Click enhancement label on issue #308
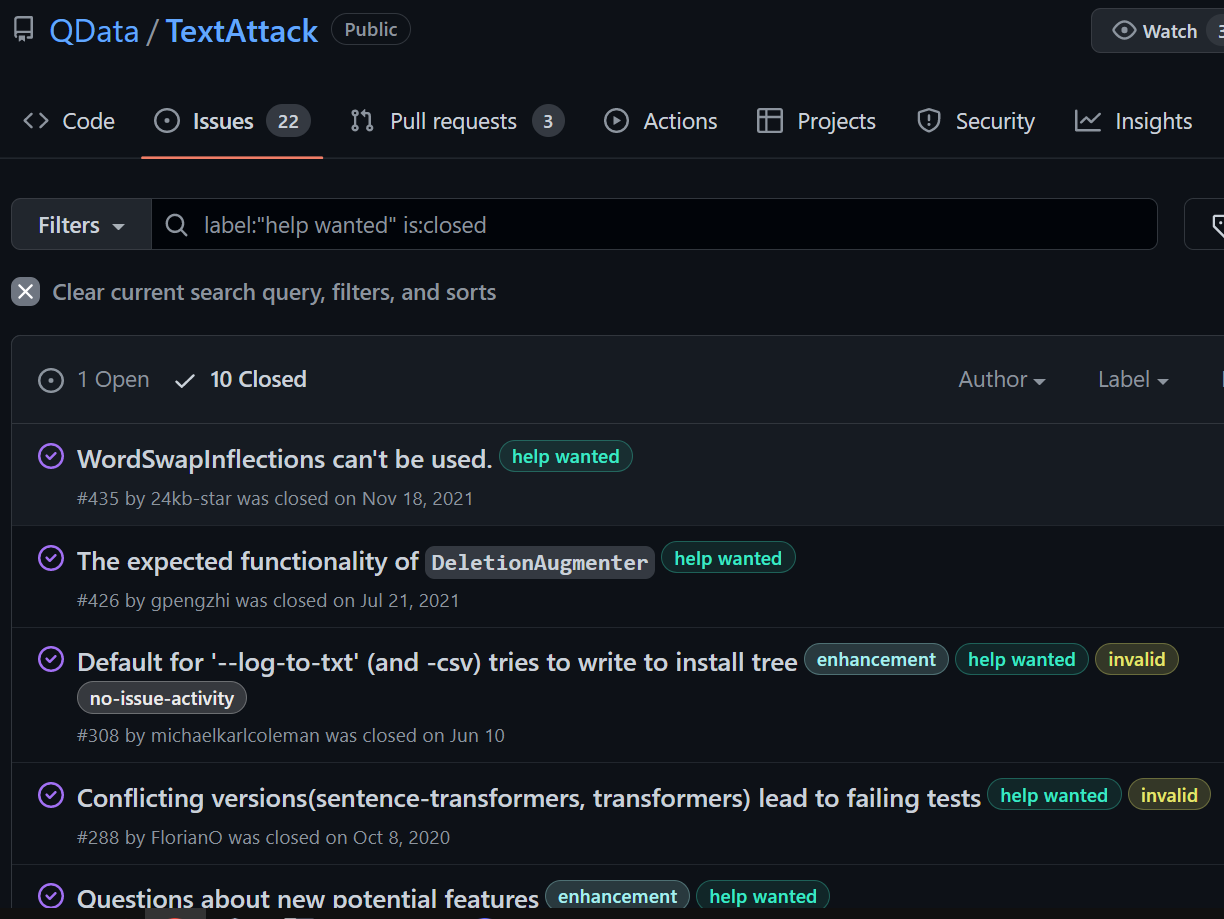The image size is (1224, 919). [876, 660]
